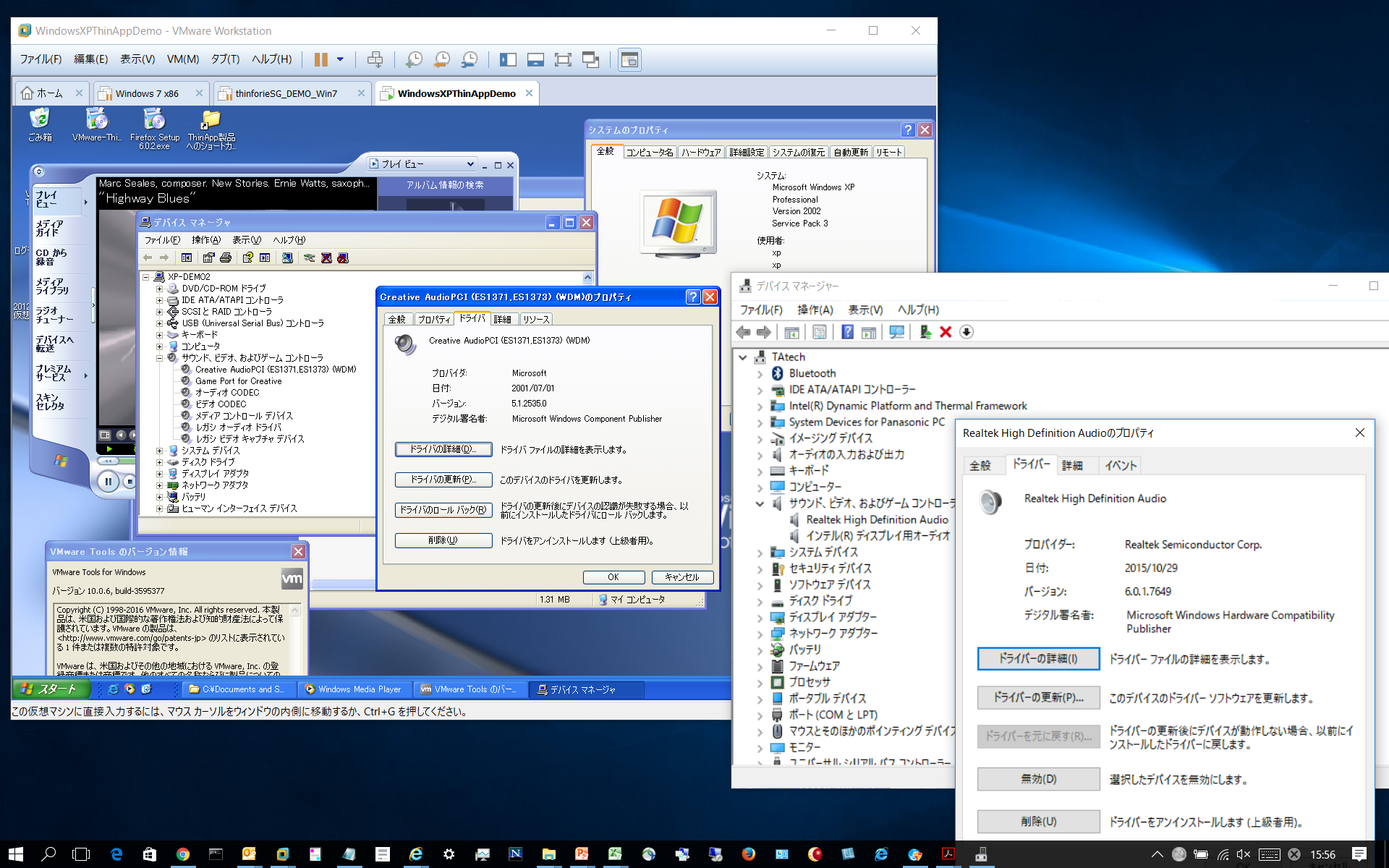Image resolution: width=1389 pixels, height=868 pixels.
Task: Switch to VMware Unity mode icon
Action: pos(590,60)
